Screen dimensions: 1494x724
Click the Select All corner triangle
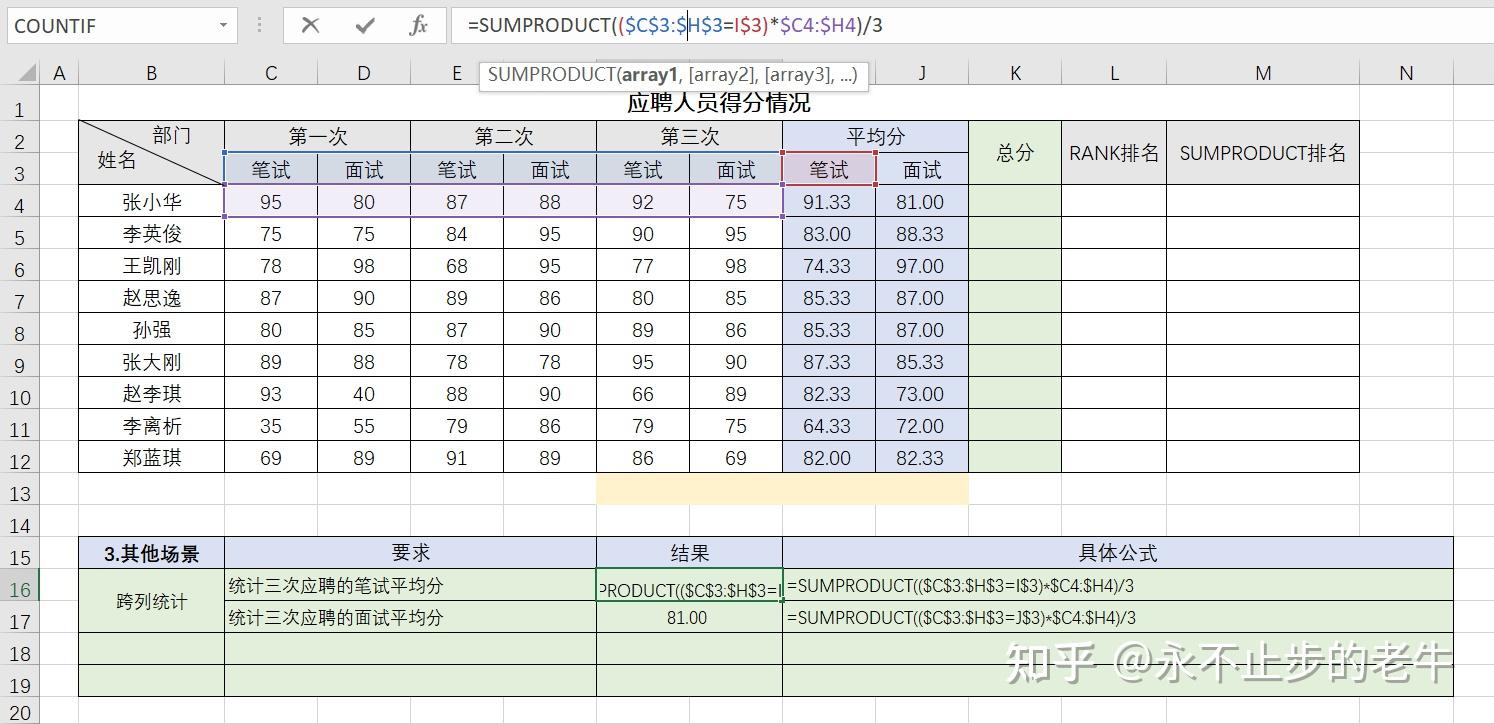(27, 73)
